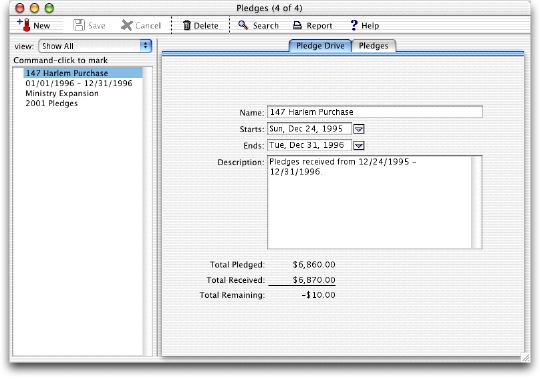540x379 pixels.
Task: Select the 01/01/1996 - 12/31/1996 pledge drive
Action: [x=79, y=83]
